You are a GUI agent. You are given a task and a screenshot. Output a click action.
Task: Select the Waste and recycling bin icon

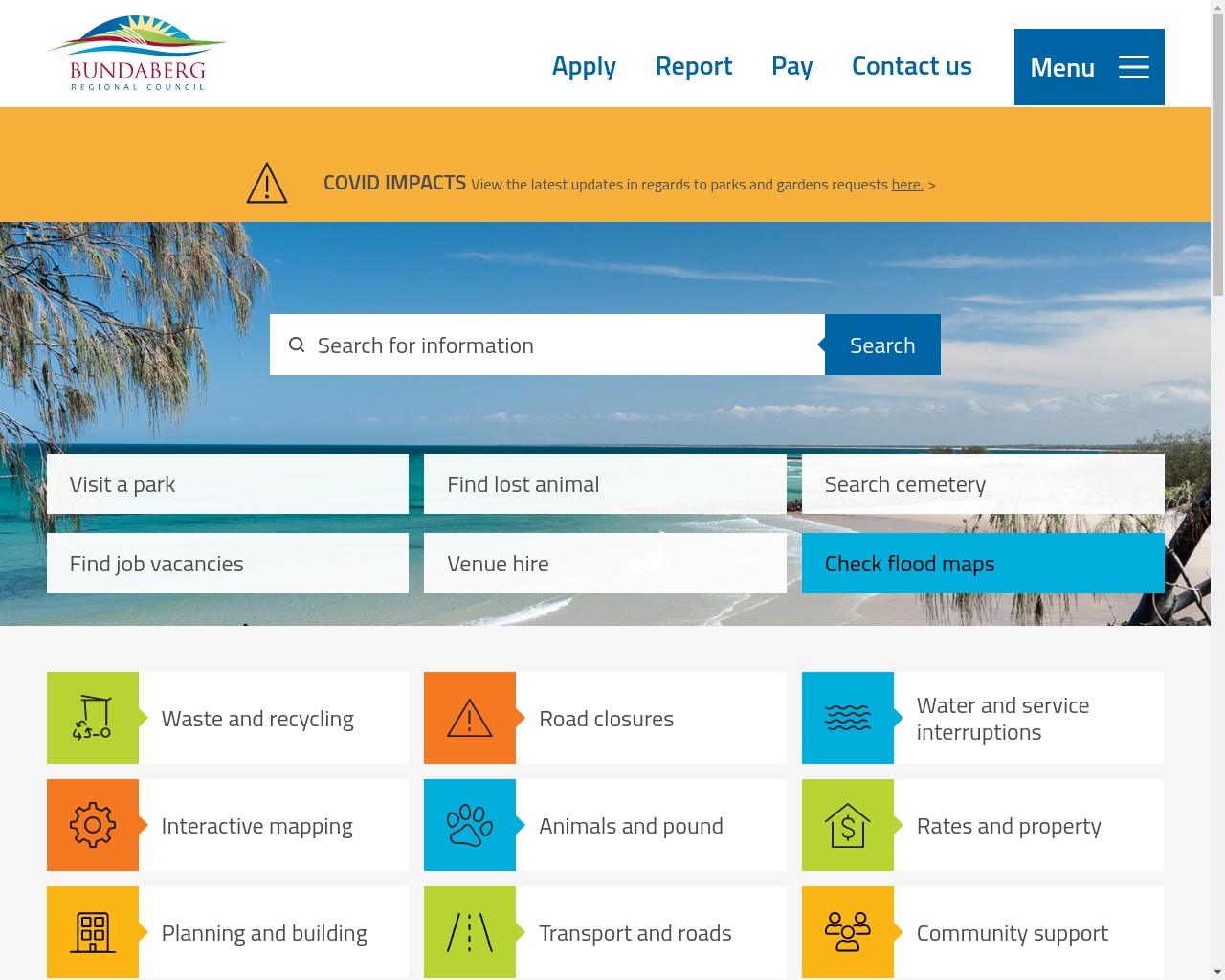pyautogui.click(x=92, y=718)
